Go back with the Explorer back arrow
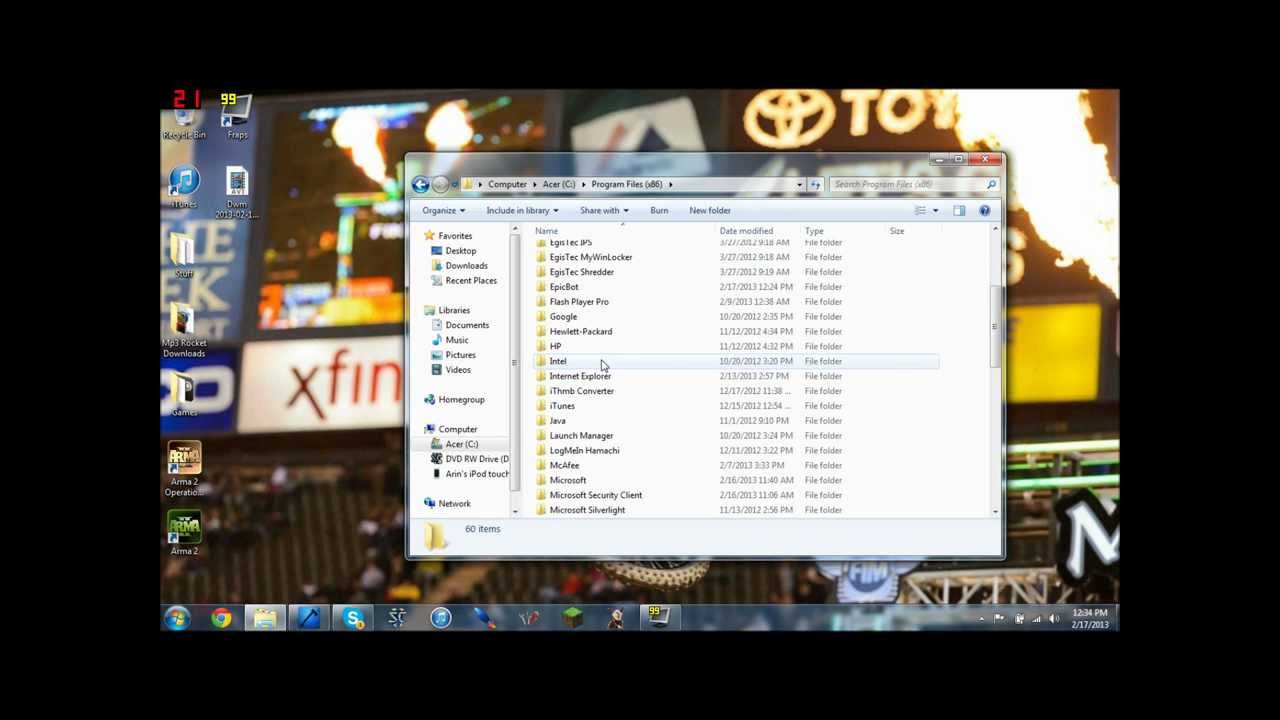The width and height of the screenshot is (1280, 720). pos(420,184)
